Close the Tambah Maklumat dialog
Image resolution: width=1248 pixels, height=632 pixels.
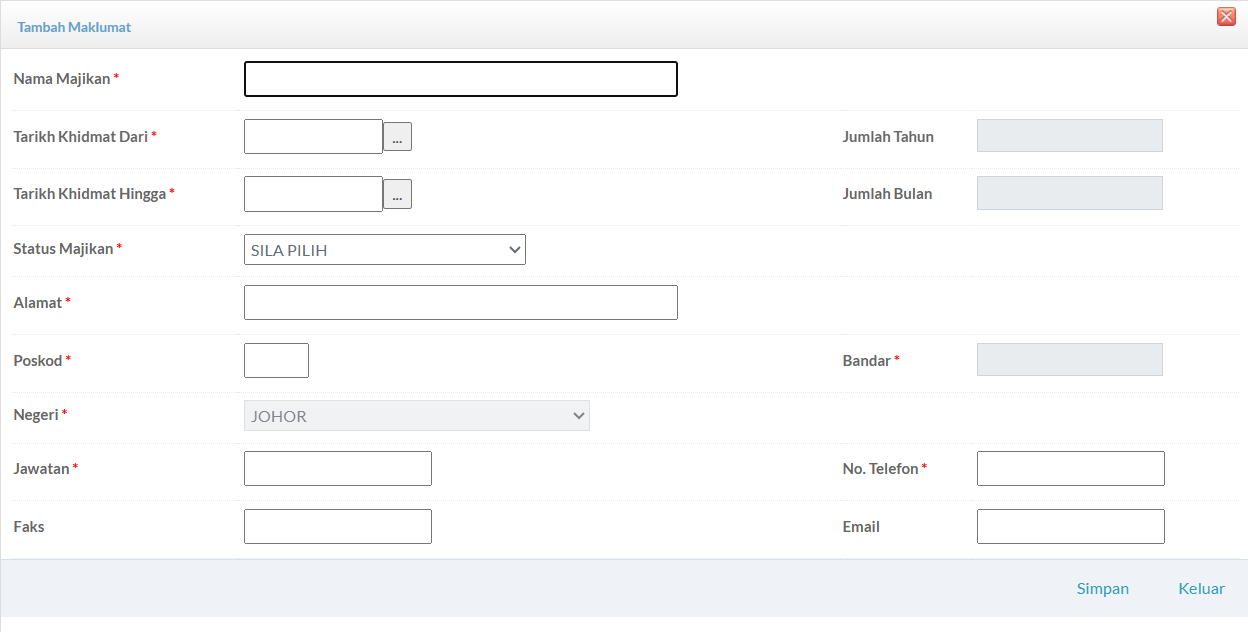pos(1225,16)
